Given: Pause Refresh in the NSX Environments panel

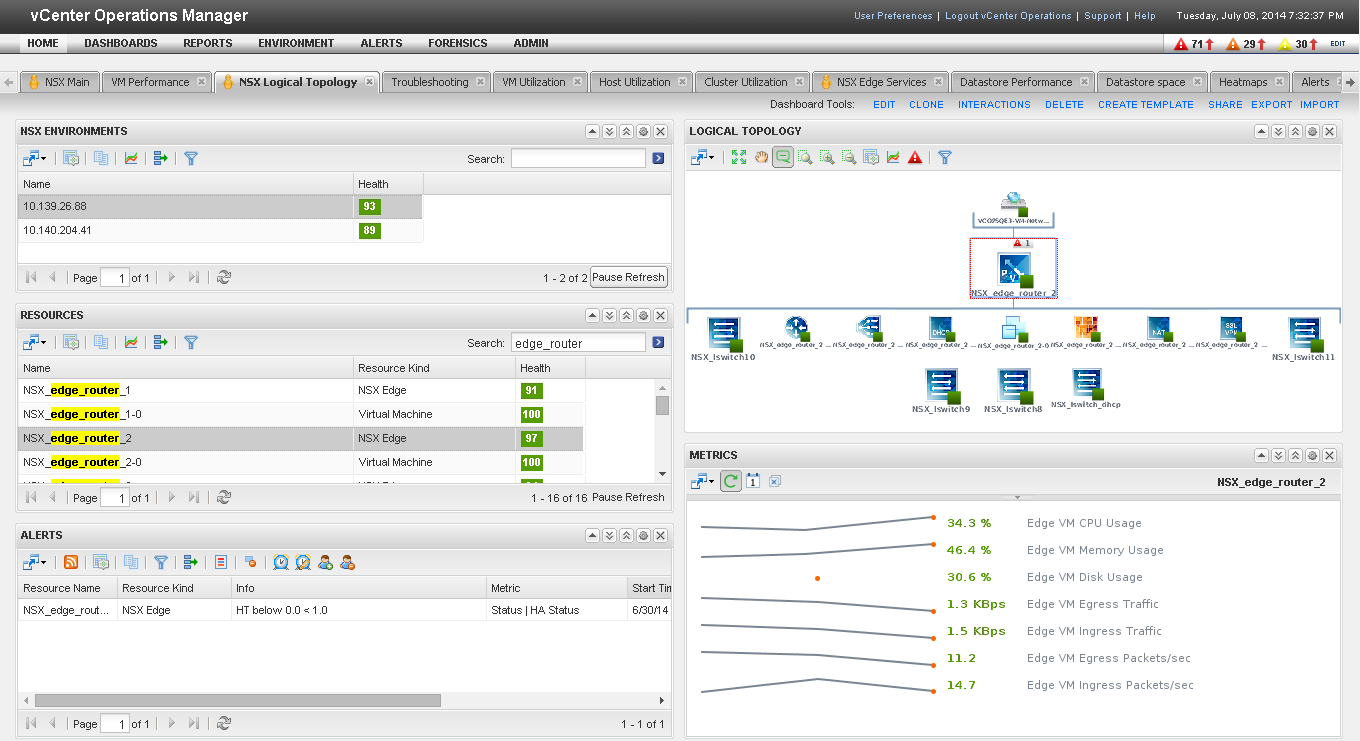Looking at the screenshot, I should (628, 277).
